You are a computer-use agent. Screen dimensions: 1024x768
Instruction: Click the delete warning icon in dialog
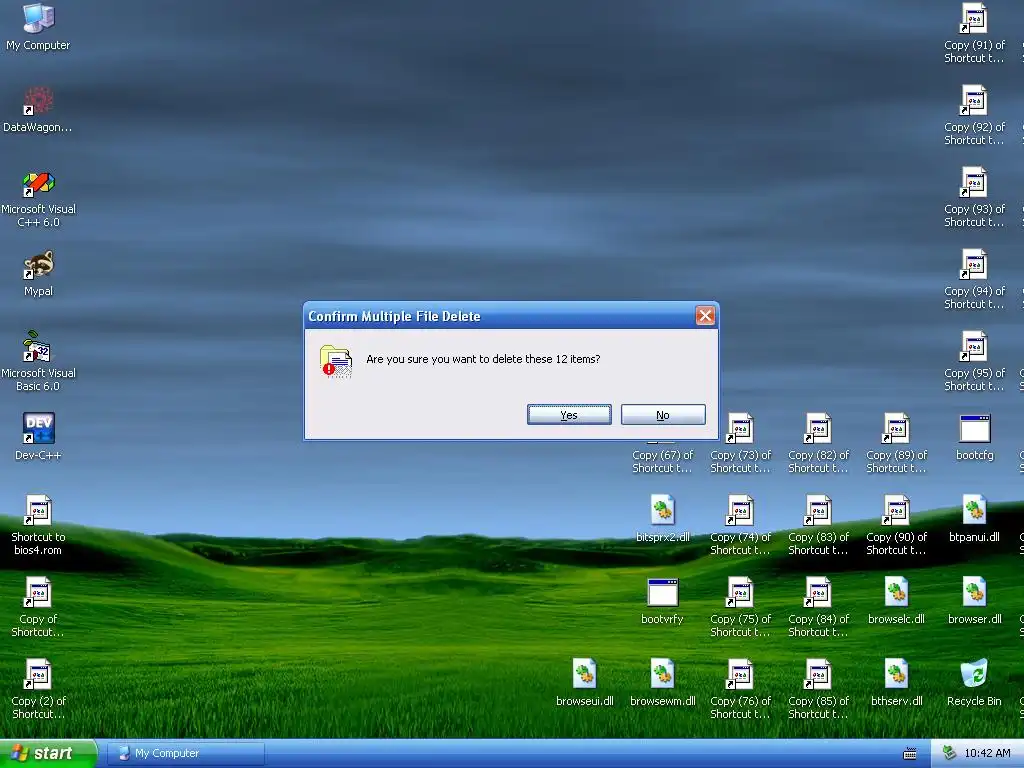point(336,361)
